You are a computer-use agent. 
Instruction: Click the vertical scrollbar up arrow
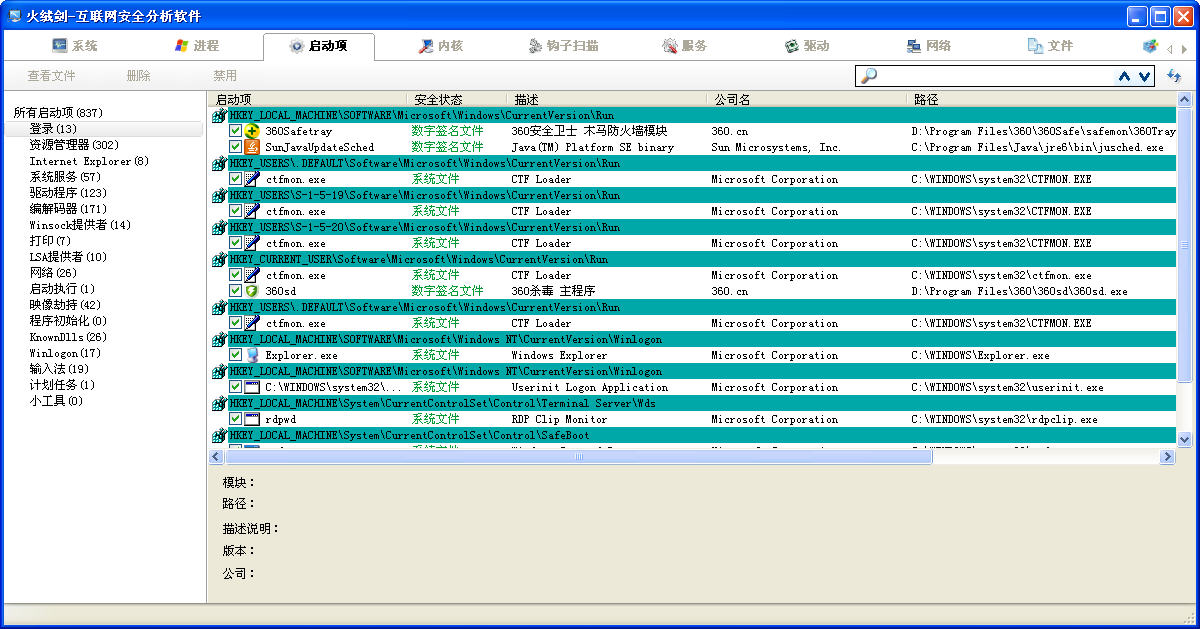1185,100
